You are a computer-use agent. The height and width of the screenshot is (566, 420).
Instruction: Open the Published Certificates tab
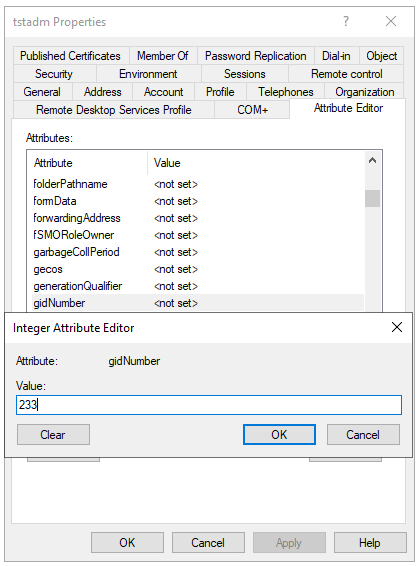coord(70,56)
